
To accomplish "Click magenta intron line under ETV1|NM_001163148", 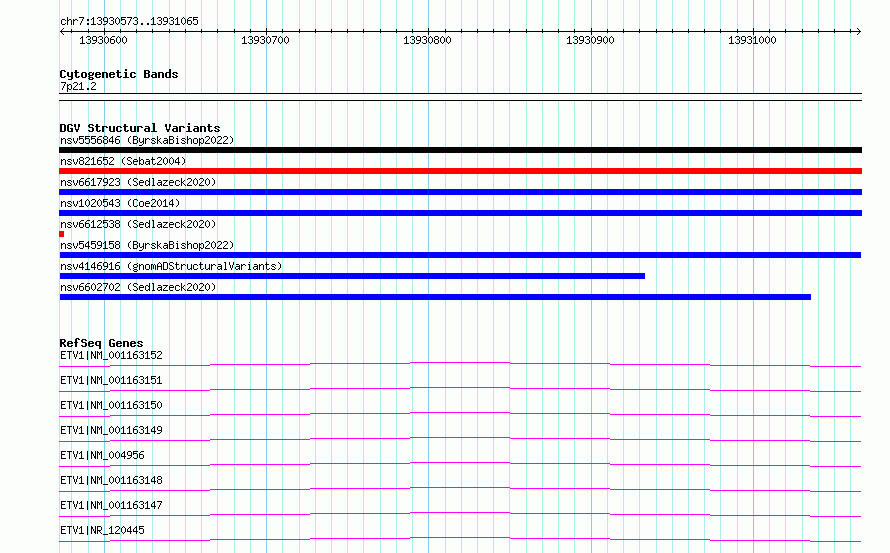I will pyautogui.click(x=460, y=488).
